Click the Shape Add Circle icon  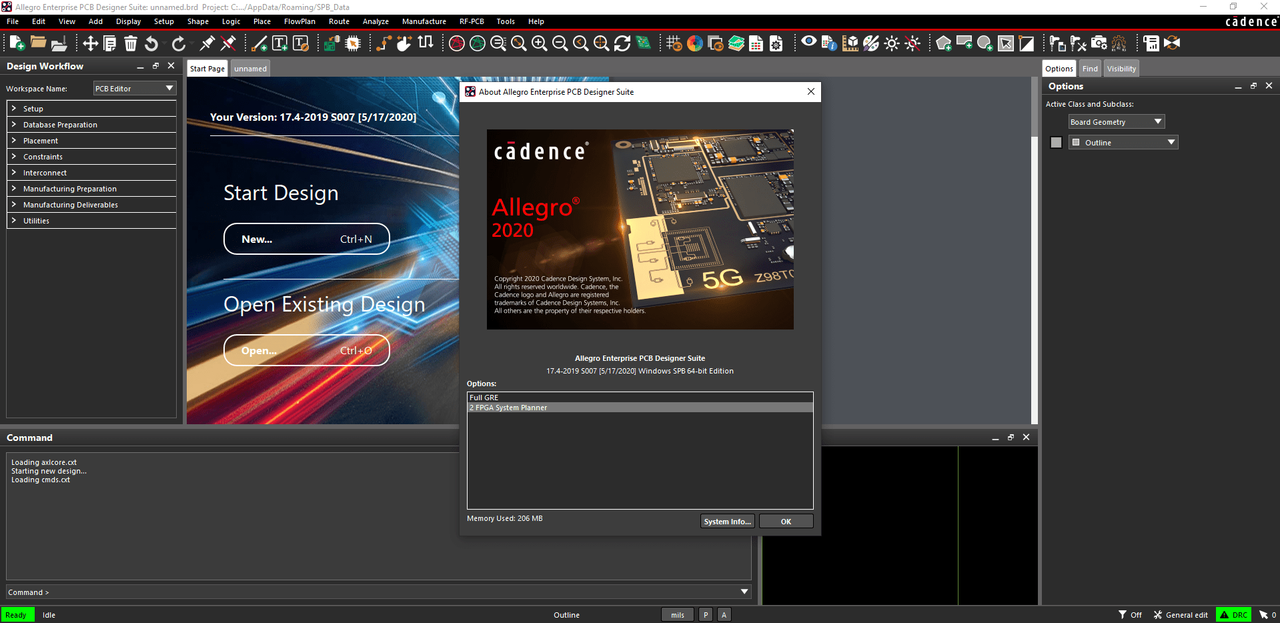pyautogui.click(x=985, y=43)
